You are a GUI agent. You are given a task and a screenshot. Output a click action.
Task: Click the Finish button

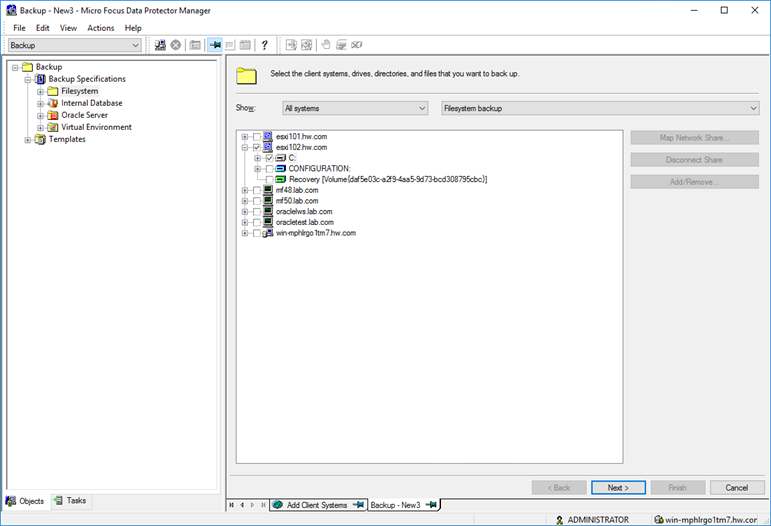pos(678,488)
